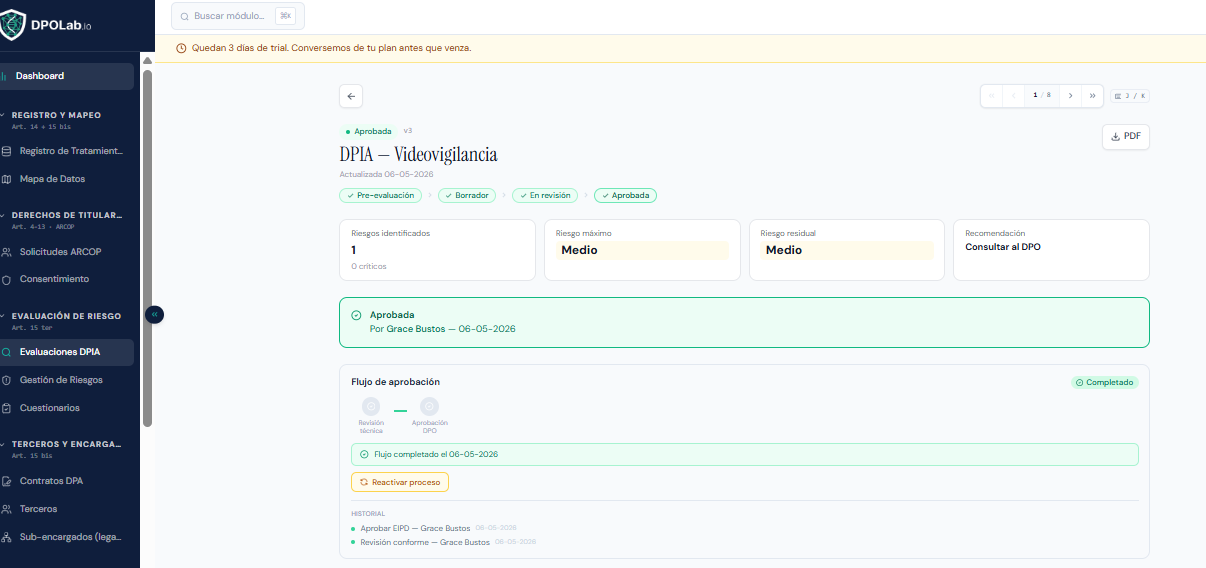Select the Borrador stage pill

pyautogui.click(x=467, y=196)
